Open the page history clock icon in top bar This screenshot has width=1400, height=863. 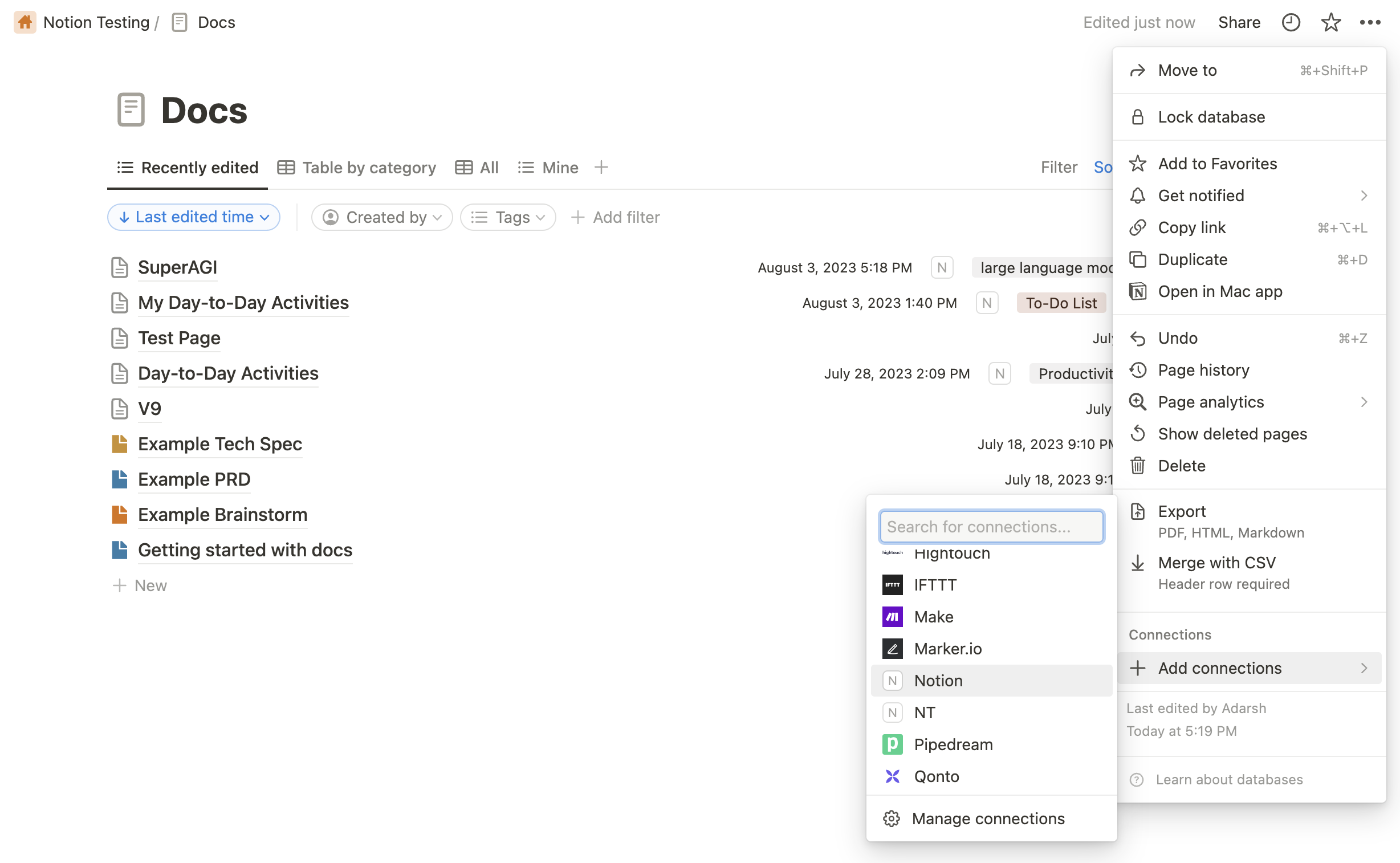(x=1291, y=22)
